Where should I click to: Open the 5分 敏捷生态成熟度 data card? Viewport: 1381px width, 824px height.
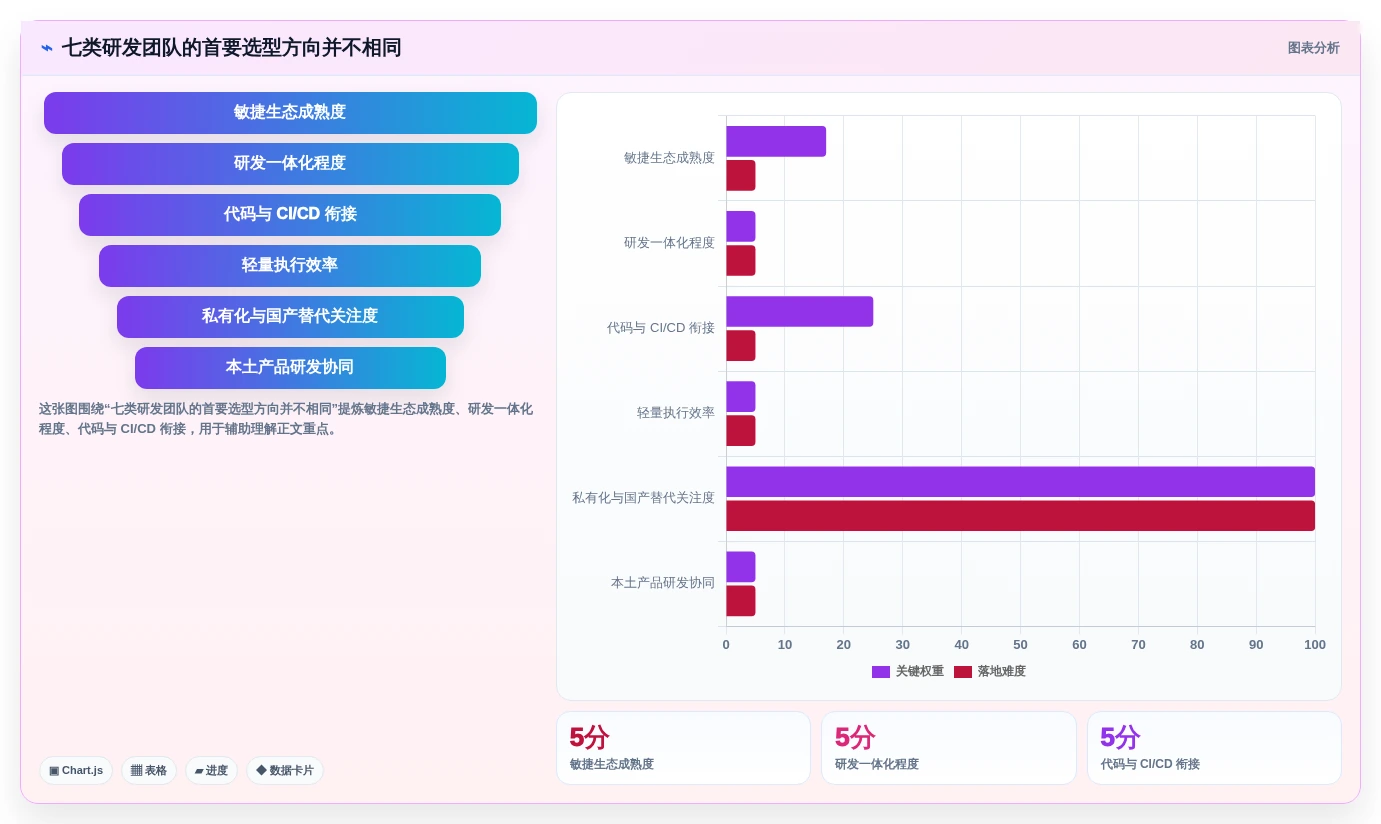coord(683,748)
